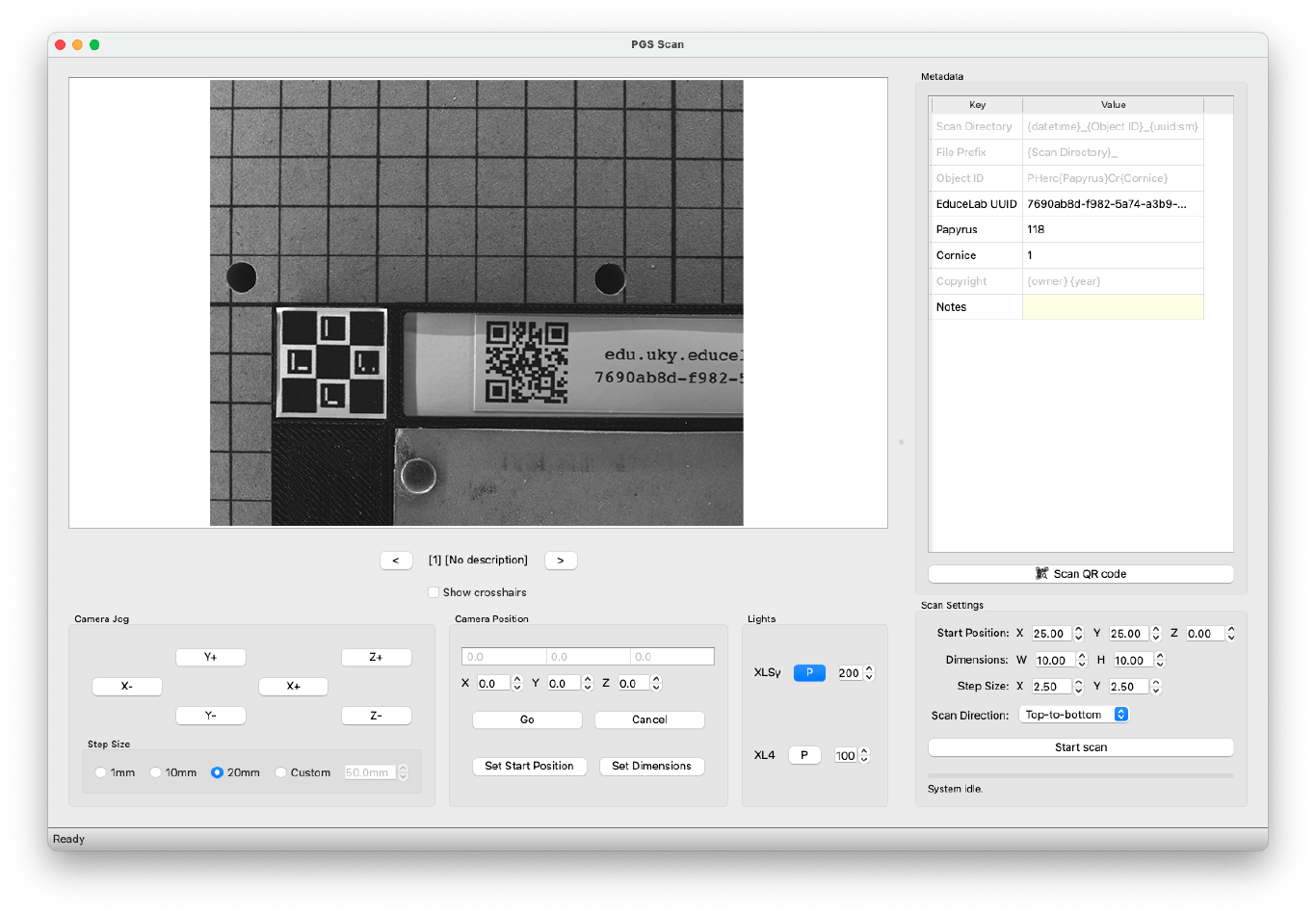
Task: Click Go in Camera Position
Action: 527,719
